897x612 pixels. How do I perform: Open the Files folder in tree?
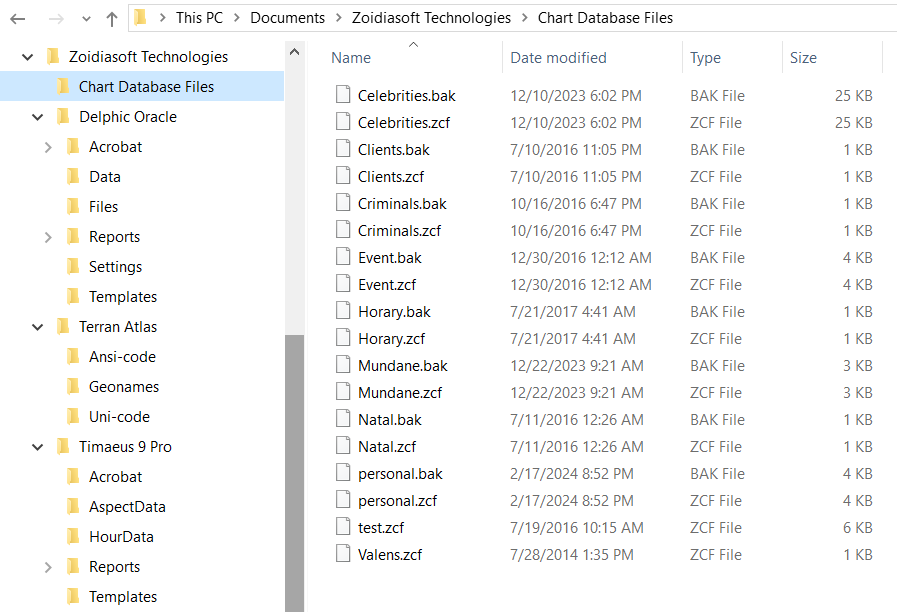coord(104,206)
